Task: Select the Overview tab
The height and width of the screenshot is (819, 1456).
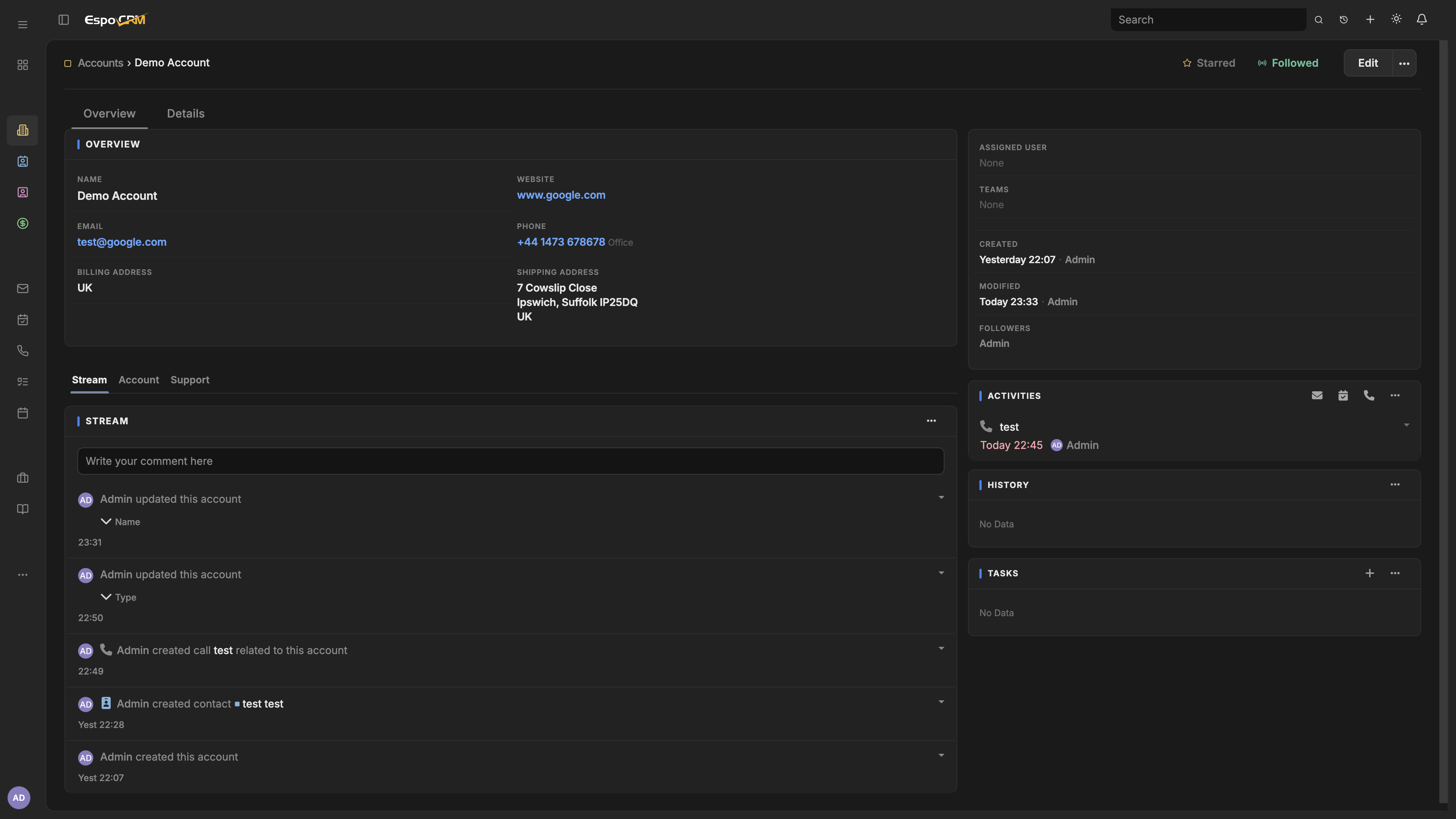Action: pyautogui.click(x=109, y=114)
